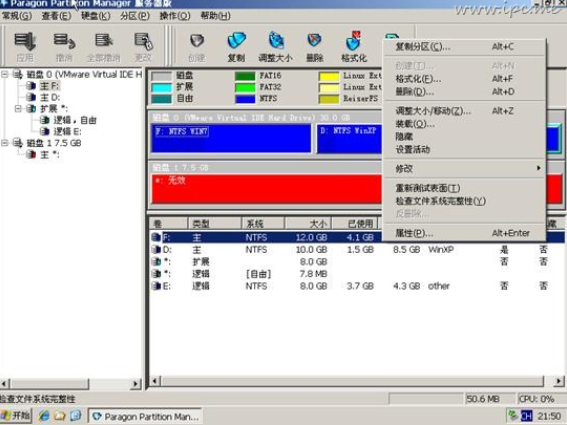Choose 设置活动 in context menu

[464, 149]
